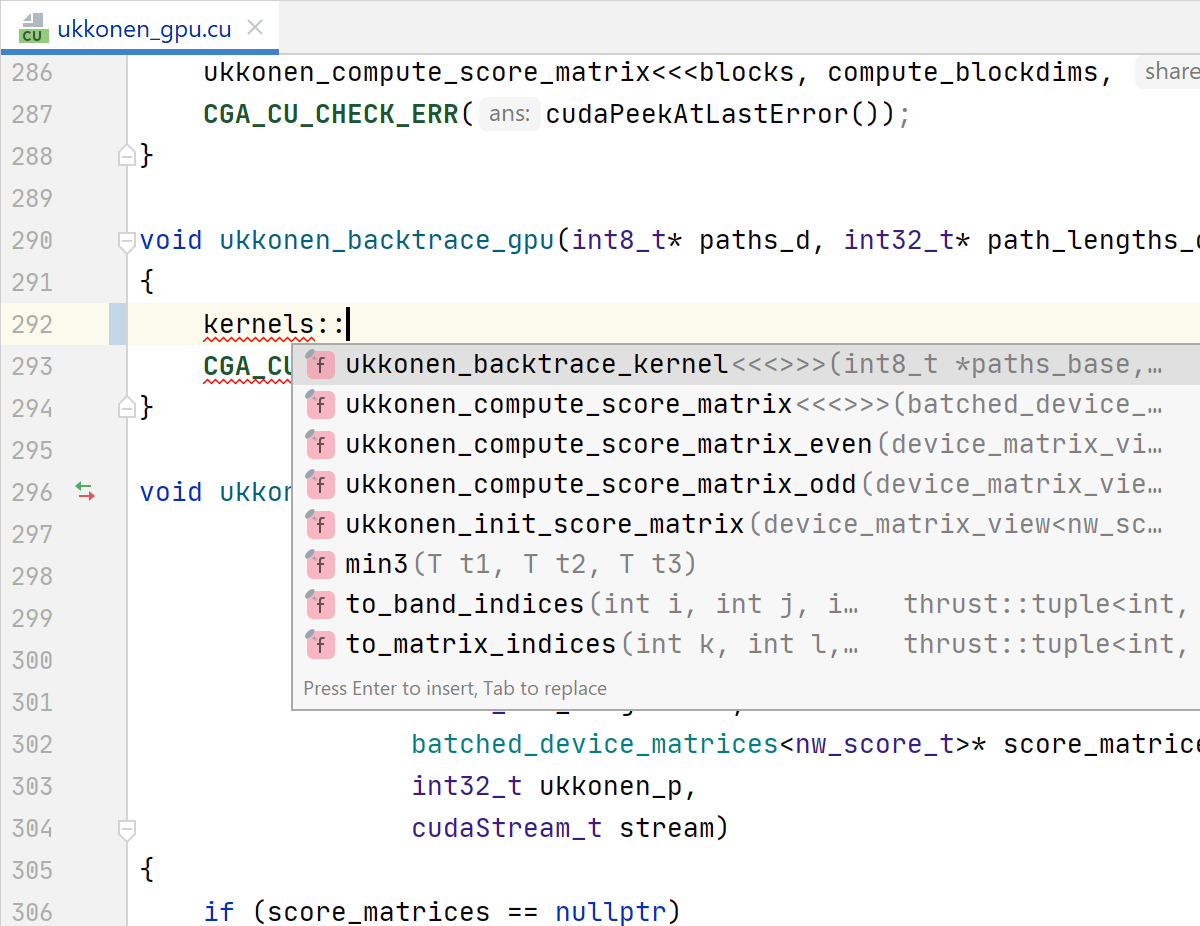Toggle fold marker on line 304

click(126, 829)
